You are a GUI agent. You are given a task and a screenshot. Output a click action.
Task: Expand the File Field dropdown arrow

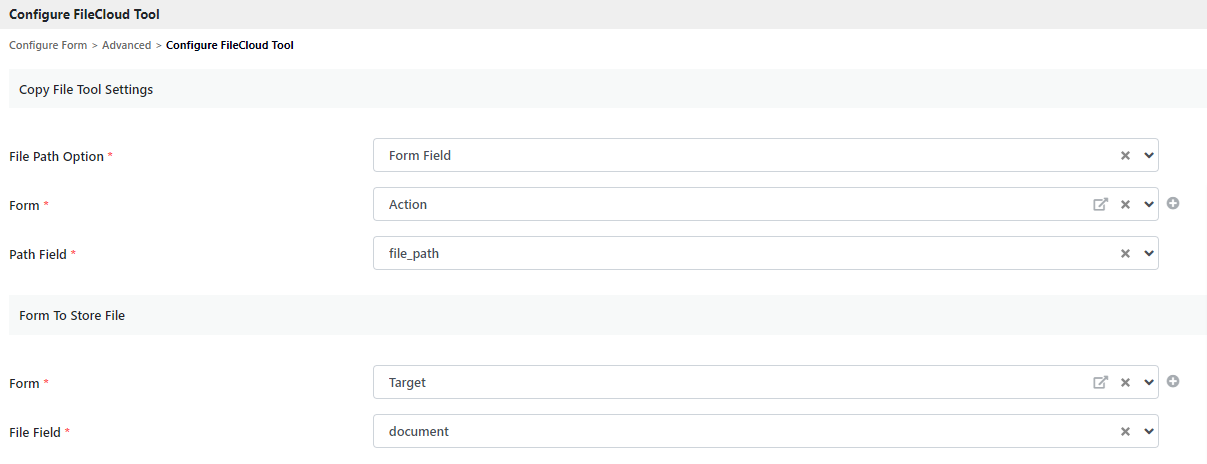[1148, 432]
